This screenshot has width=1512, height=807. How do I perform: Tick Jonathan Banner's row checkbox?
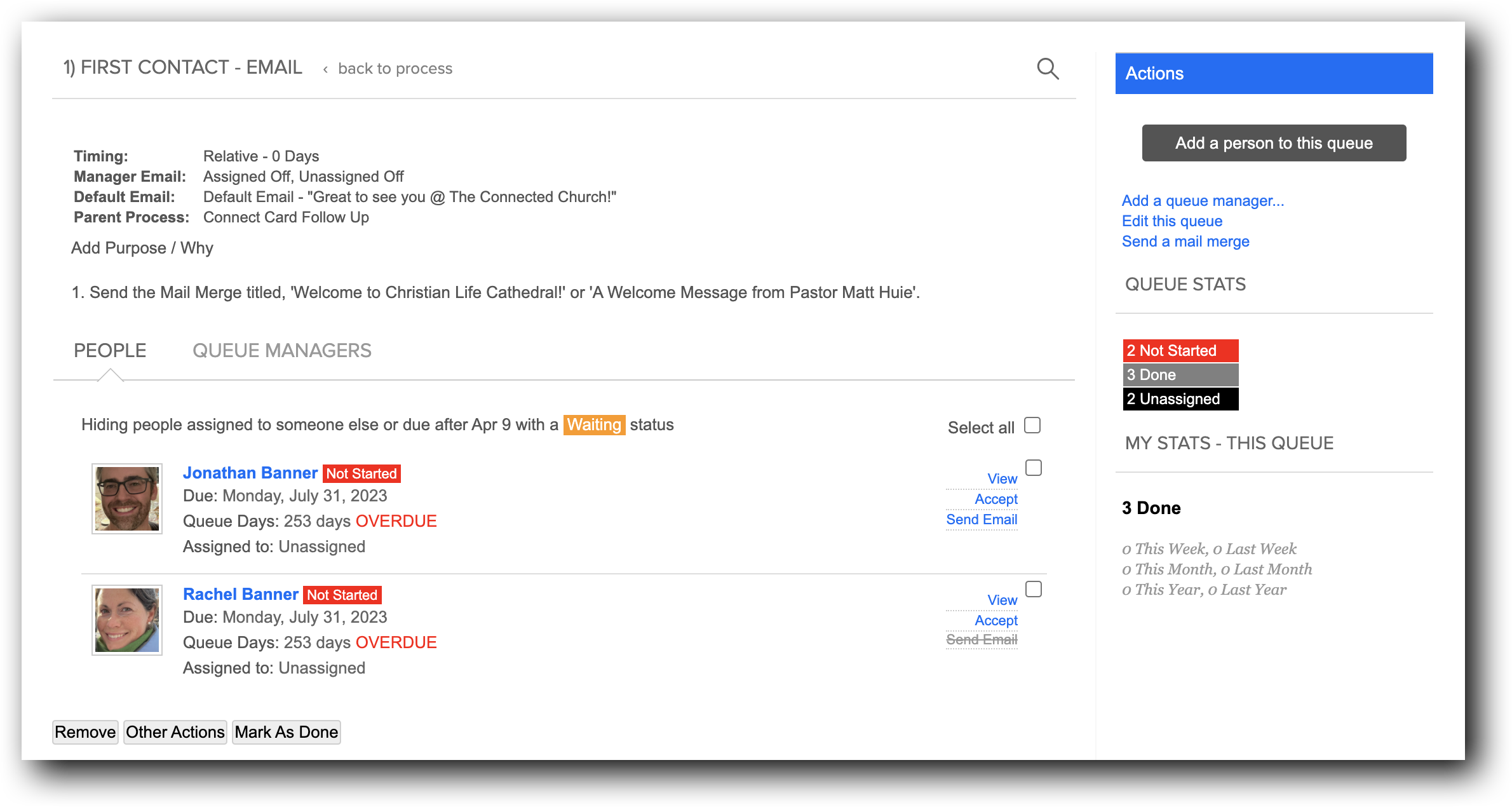1034,468
